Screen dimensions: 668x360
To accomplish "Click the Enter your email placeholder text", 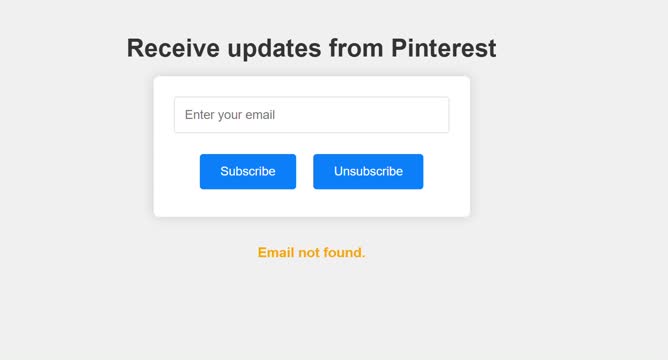I will pos(230,115).
